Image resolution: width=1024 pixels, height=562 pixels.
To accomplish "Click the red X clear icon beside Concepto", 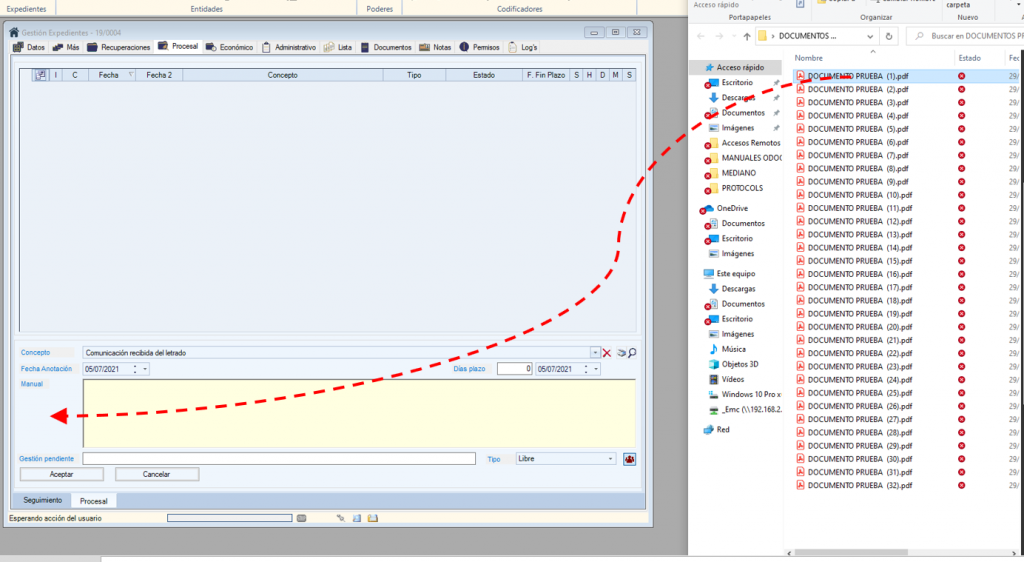I will click(607, 353).
